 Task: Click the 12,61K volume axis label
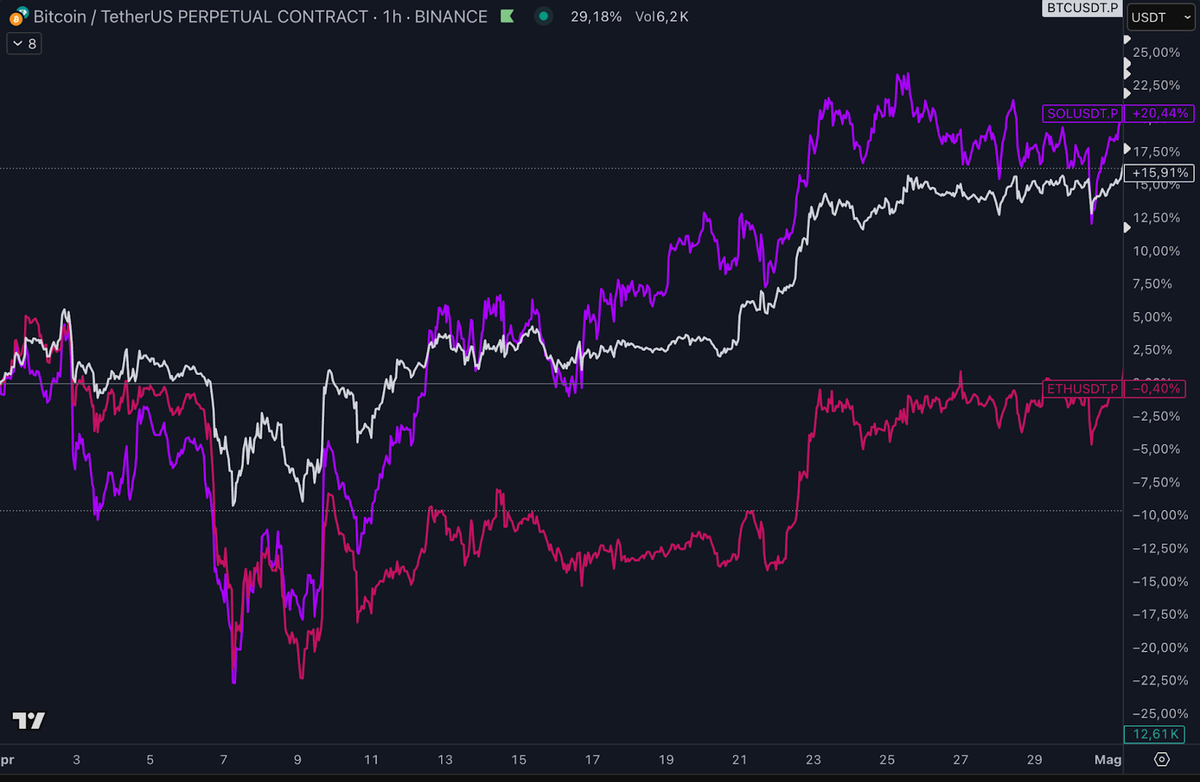coord(1155,735)
